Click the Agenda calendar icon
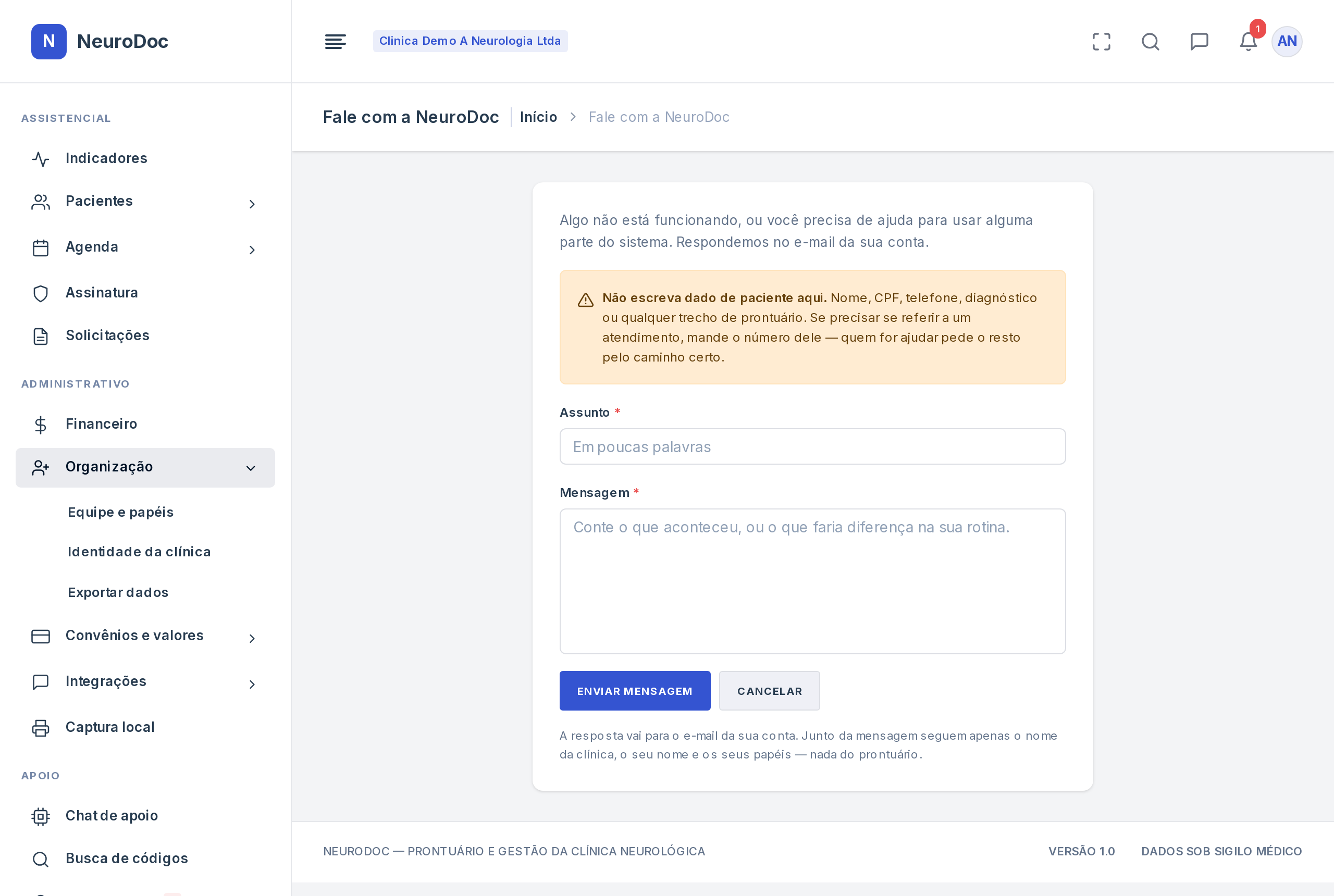 [x=41, y=247]
